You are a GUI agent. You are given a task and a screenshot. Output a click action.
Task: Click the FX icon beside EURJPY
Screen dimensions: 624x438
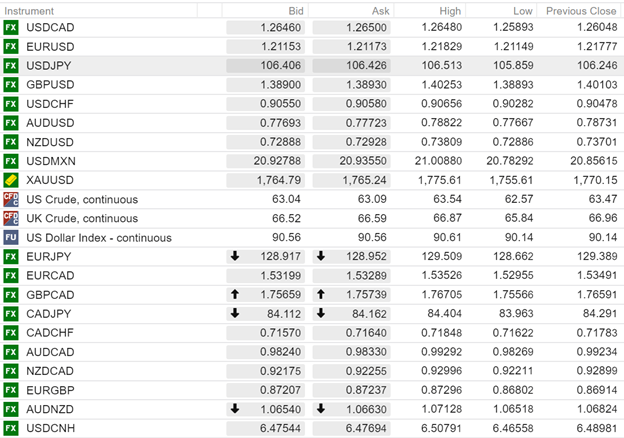tap(11, 256)
